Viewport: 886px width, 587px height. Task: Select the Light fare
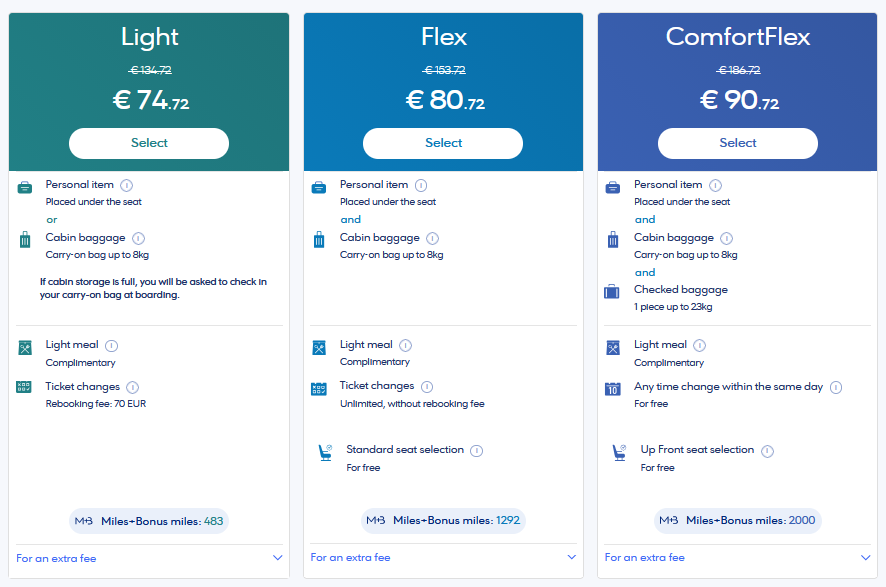(x=148, y=143)
